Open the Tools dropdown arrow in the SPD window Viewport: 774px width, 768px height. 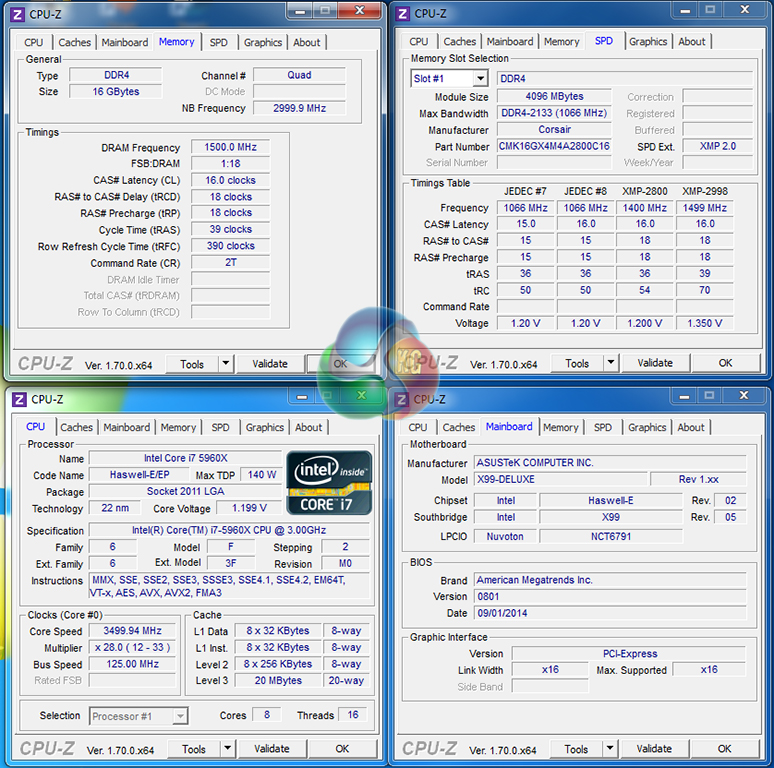coord(610,363)
